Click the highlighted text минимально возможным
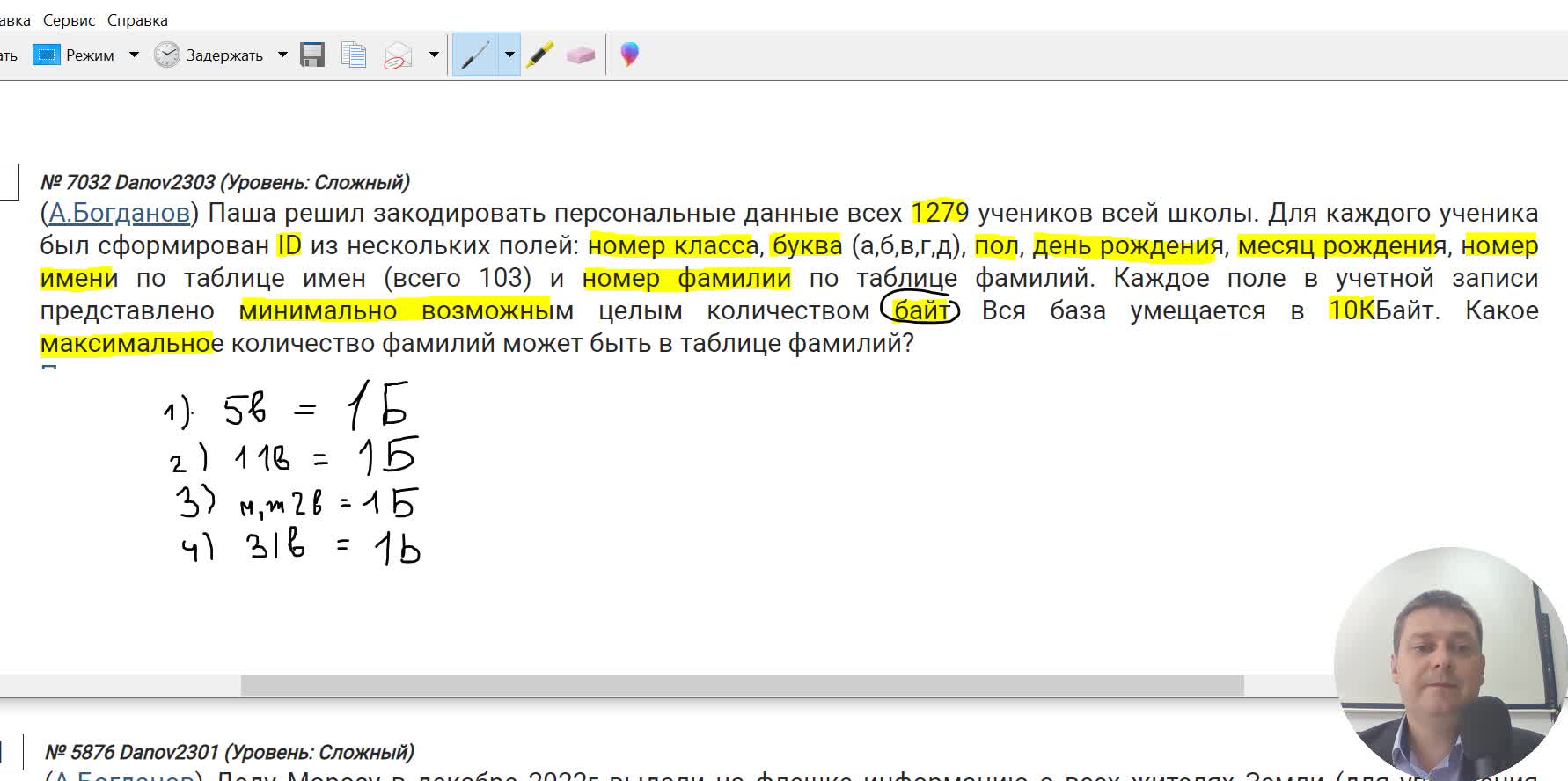 point(407,310)
